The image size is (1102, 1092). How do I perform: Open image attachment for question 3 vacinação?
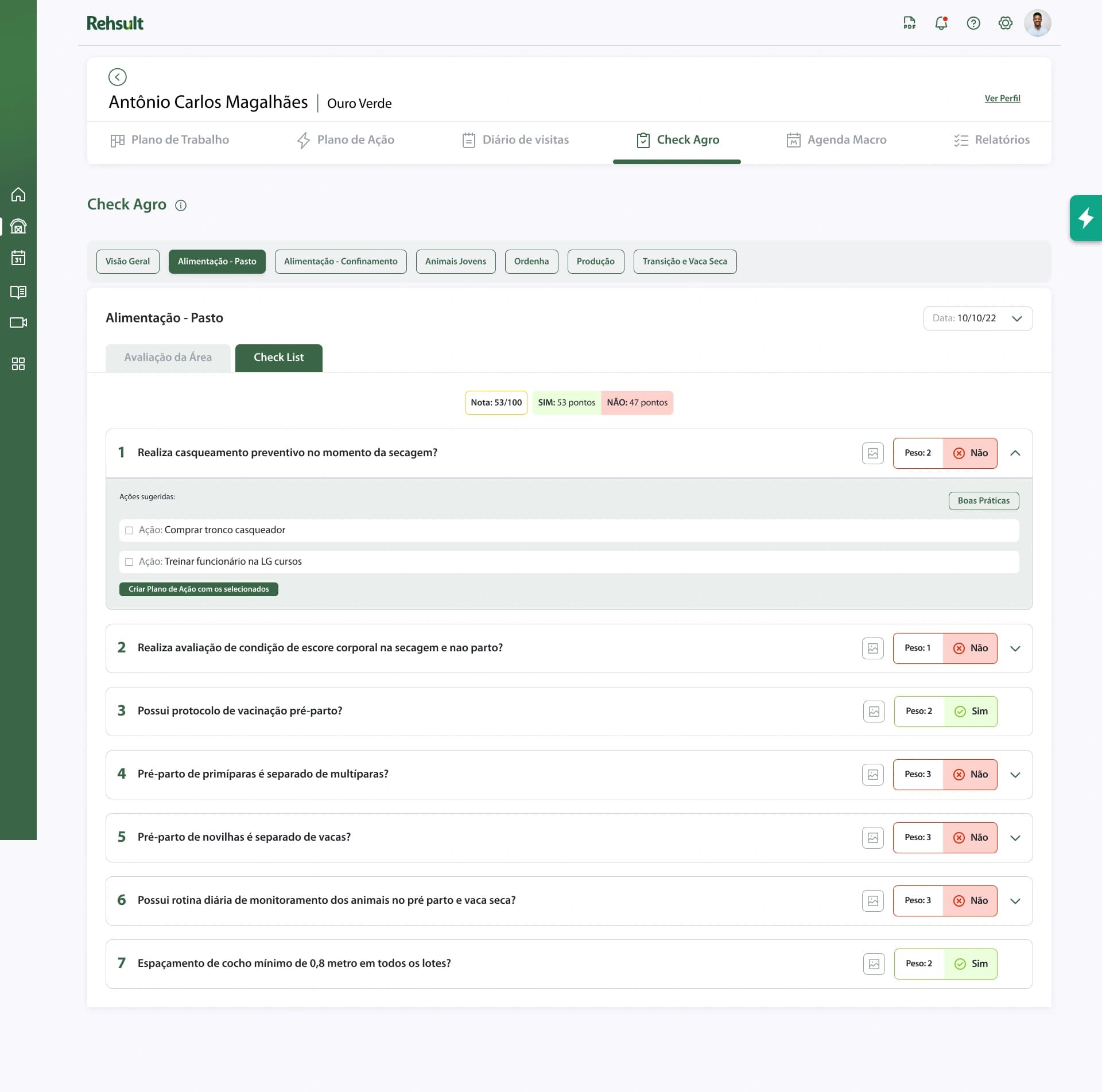pos(874,712)
